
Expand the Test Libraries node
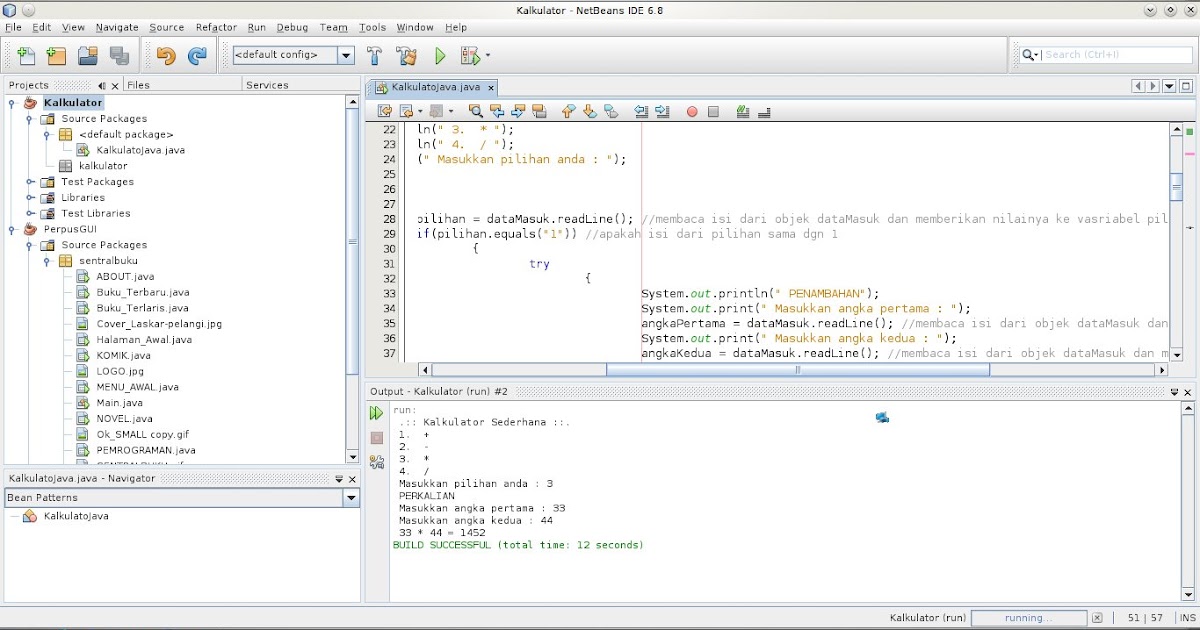[30, 213]
